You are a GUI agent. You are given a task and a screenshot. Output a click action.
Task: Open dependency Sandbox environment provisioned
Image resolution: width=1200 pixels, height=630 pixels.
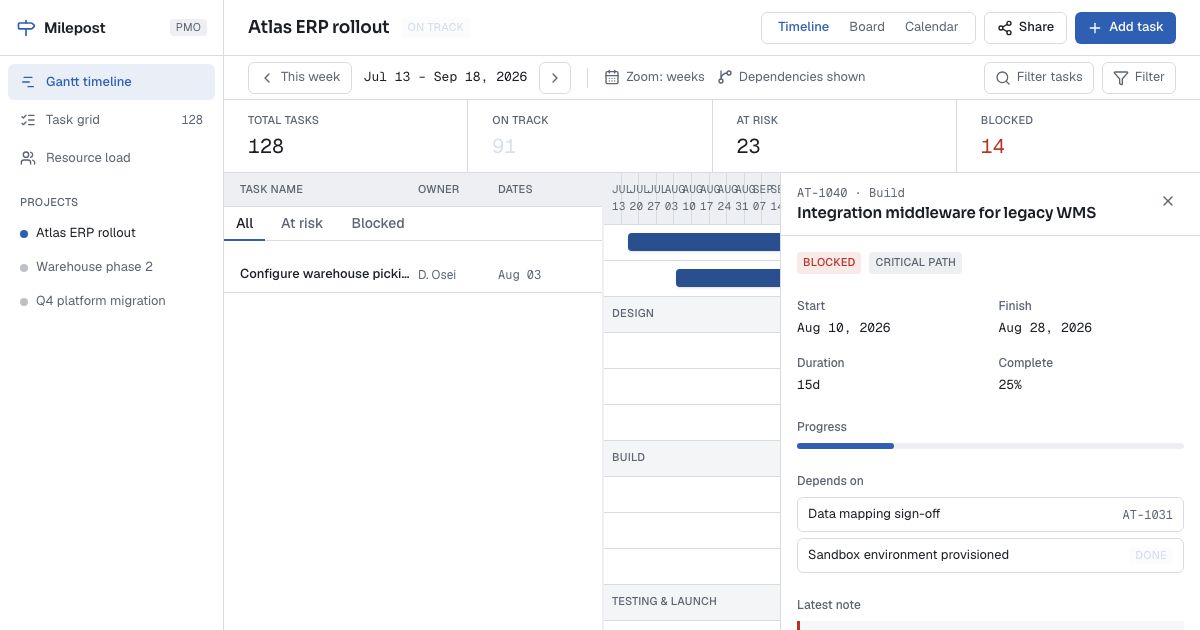coord(990,555)
